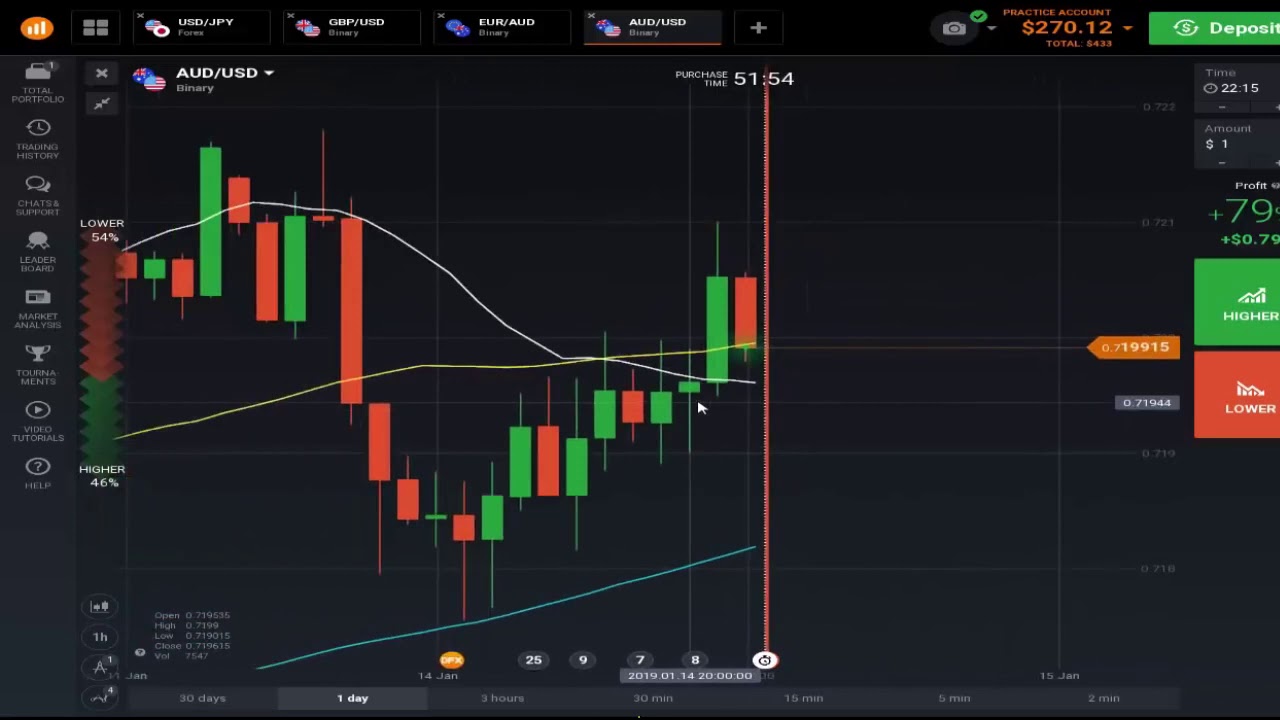The image size is (1280, 720).
Task: Click the news event badge 9
Action: pos(583,660)
